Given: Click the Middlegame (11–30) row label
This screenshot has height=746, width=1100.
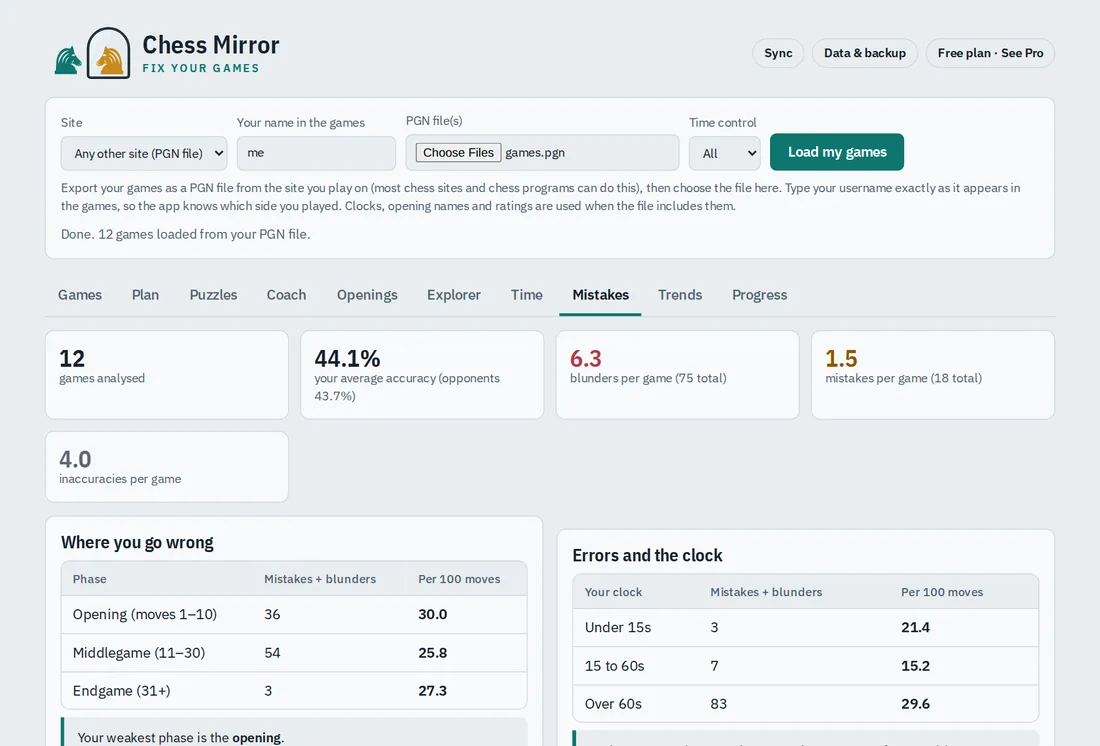Looking at the screenshot, I should pyautogui.click(x=139, y=653).
